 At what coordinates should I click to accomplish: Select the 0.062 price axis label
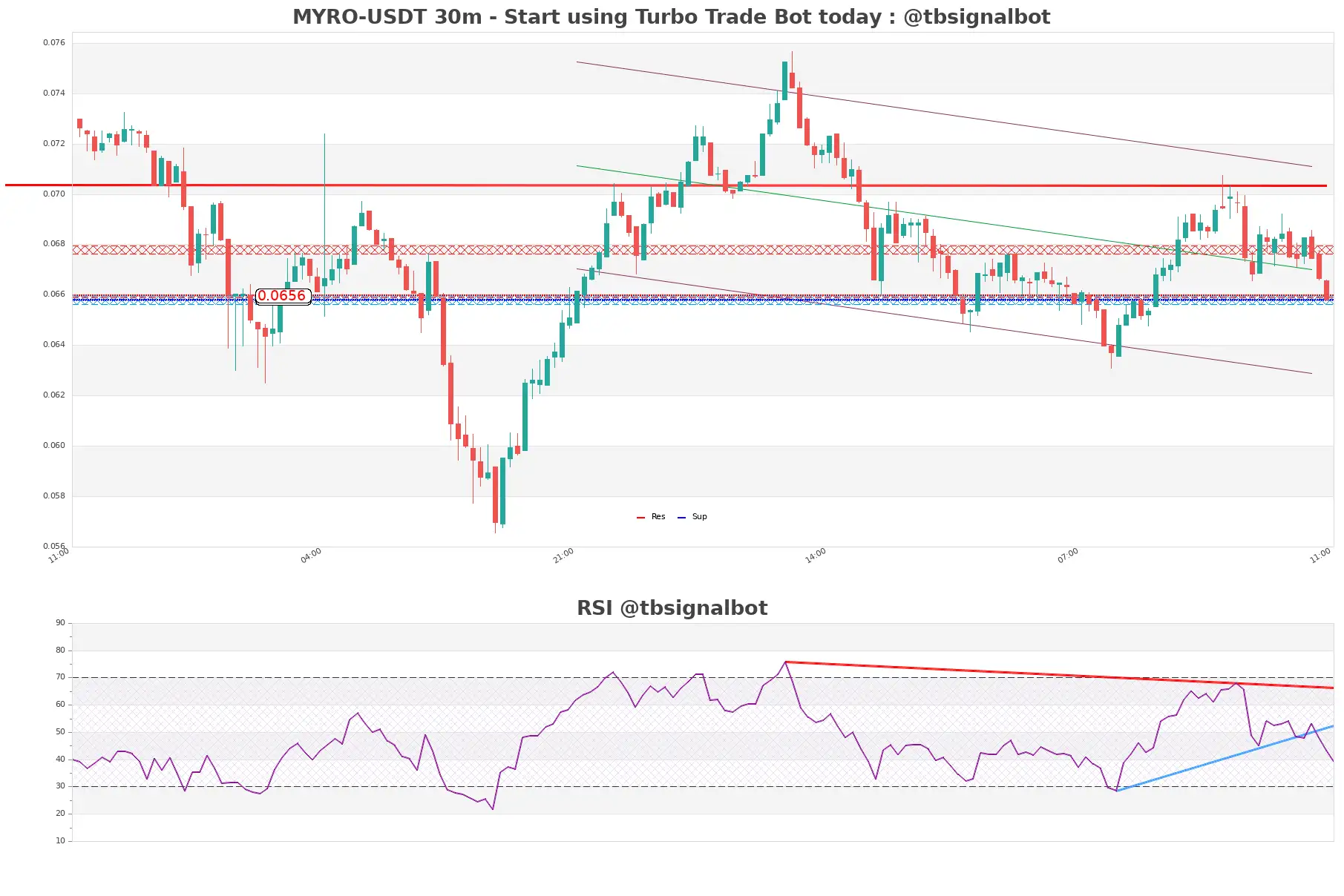point(54,395)
